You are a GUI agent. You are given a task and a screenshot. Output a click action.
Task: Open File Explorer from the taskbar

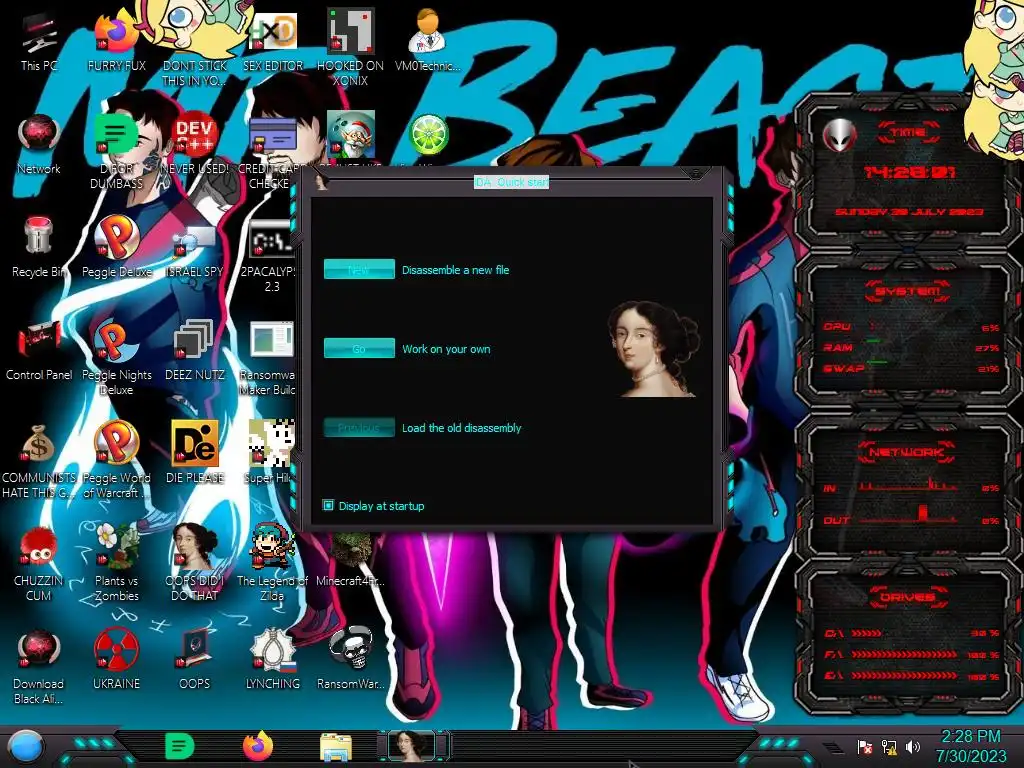(336, 747)
